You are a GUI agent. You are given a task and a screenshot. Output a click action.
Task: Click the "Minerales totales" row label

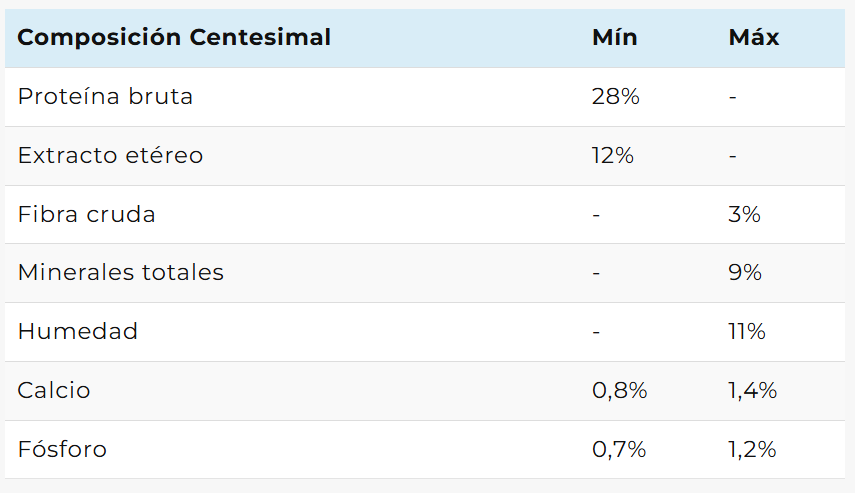(120, 273)
